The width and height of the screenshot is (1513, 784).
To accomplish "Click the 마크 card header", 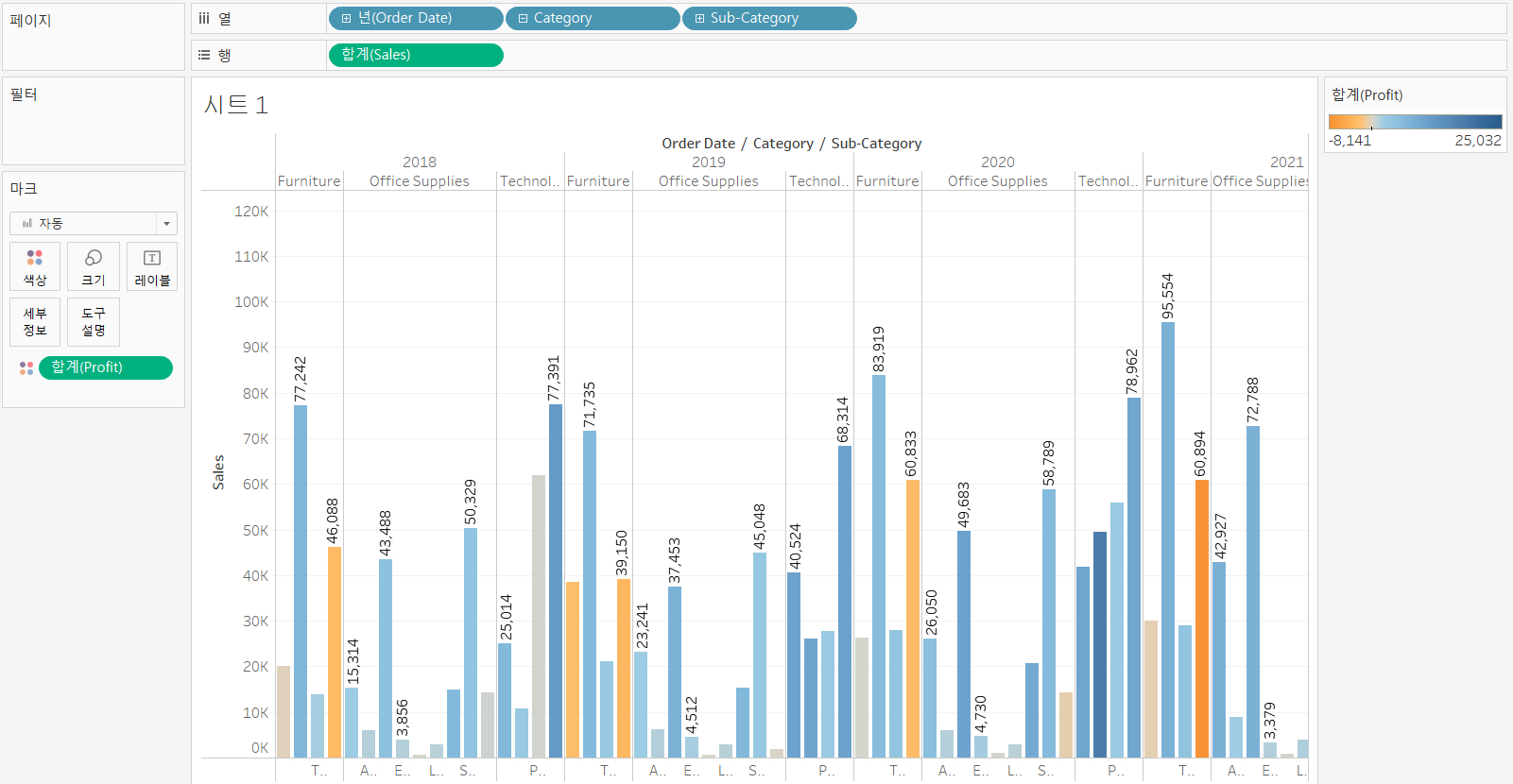I will click(24, 188).
